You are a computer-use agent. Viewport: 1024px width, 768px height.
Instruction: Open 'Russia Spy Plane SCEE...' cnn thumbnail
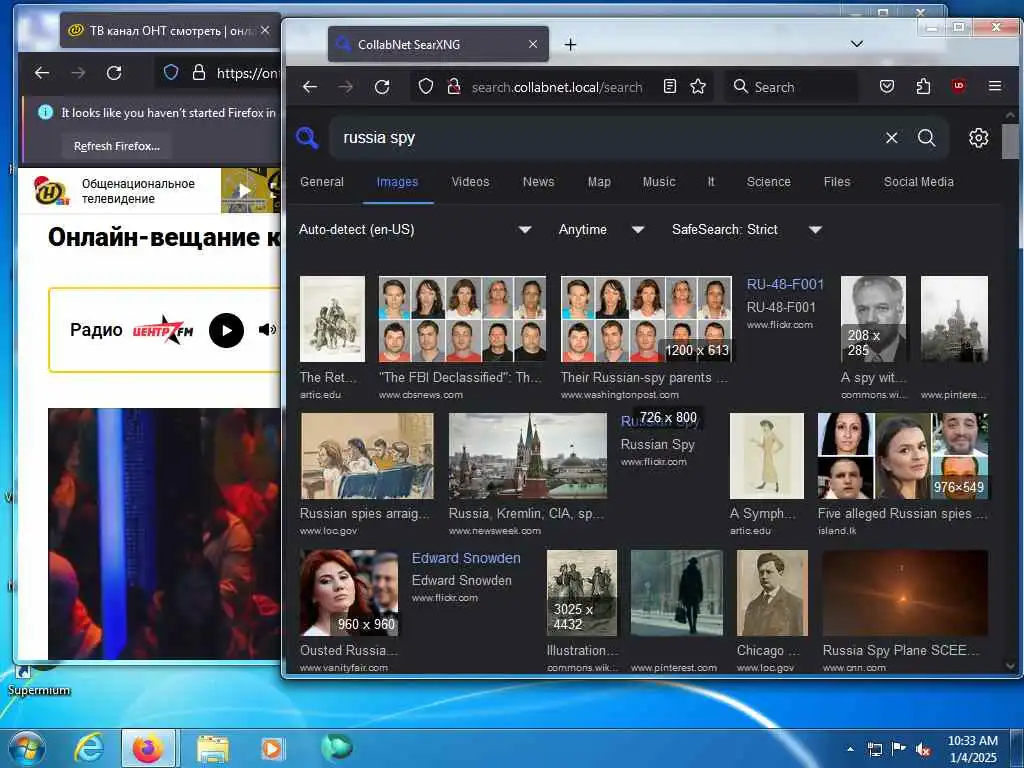(x=905, y=593)
